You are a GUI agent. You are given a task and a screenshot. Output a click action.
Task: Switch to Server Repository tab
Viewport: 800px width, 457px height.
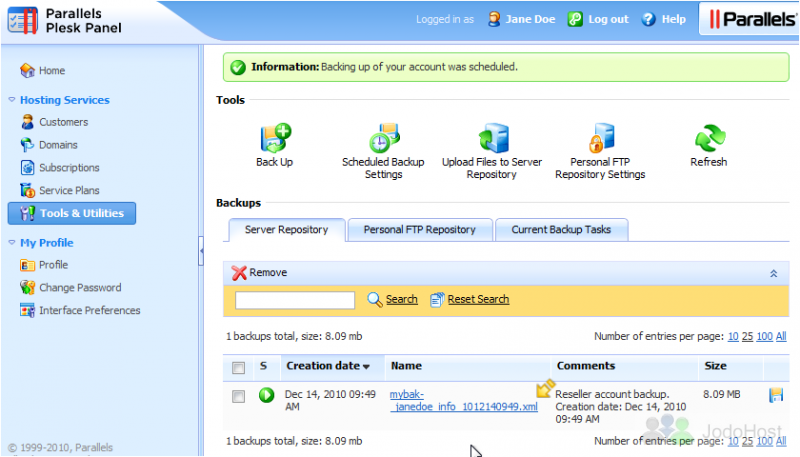pyautogui.click(x=286, y=230)
